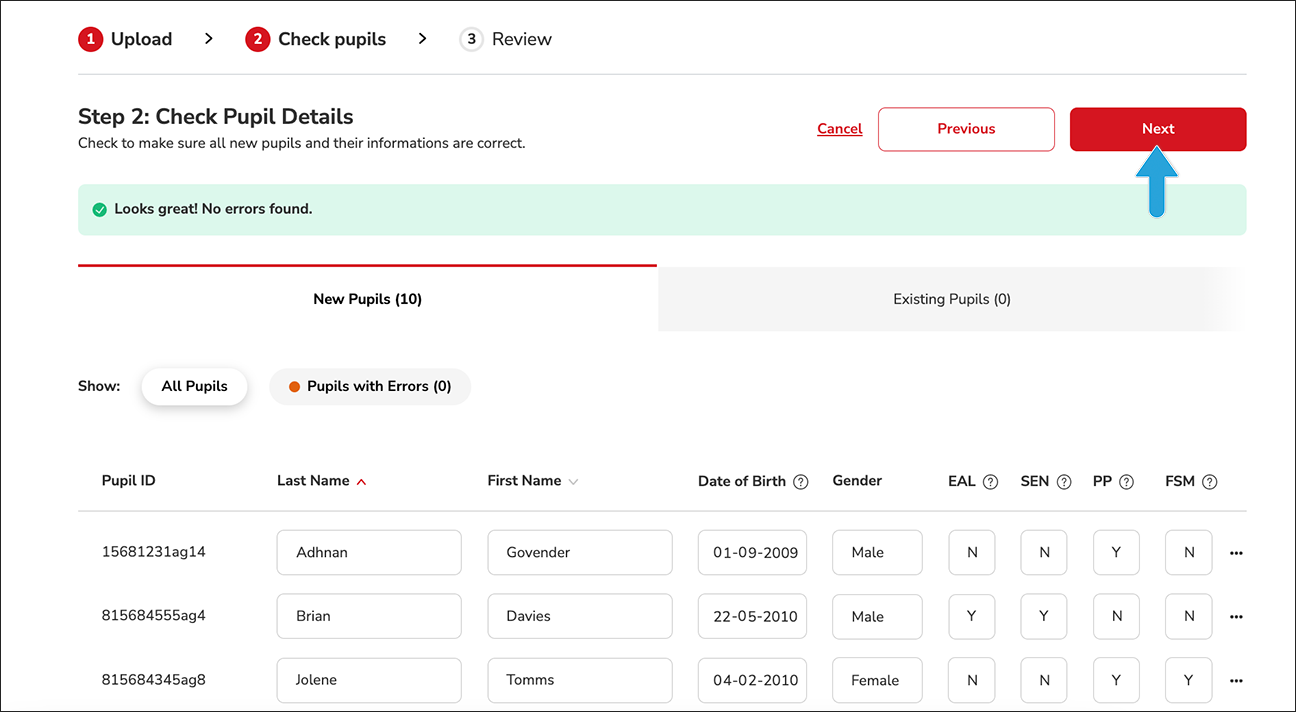Sort by the First Name column chevron
1296x712 pixels.
(x=573, y=481)
